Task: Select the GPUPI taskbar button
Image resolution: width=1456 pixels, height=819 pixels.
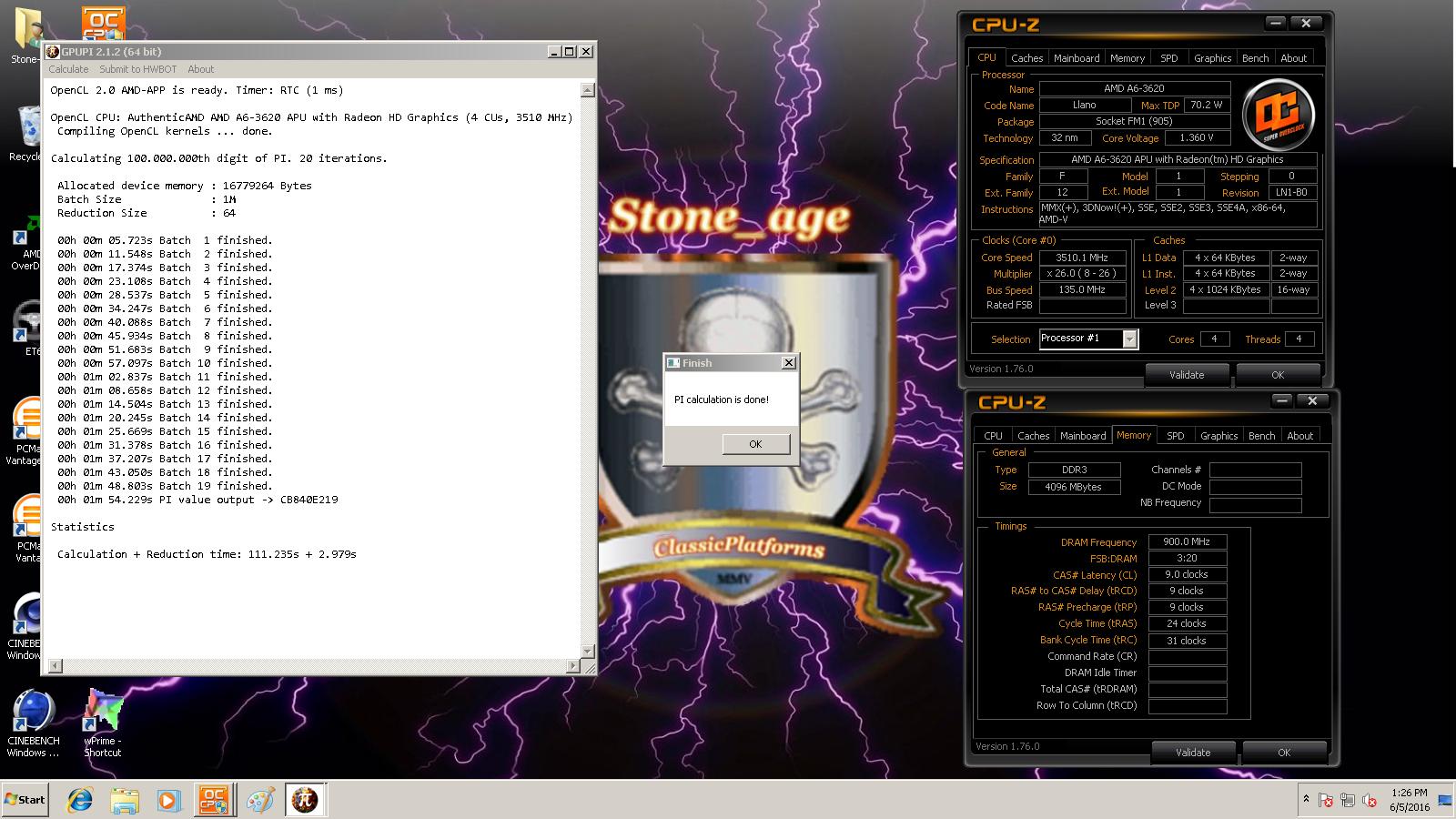Action: point(305,800)
